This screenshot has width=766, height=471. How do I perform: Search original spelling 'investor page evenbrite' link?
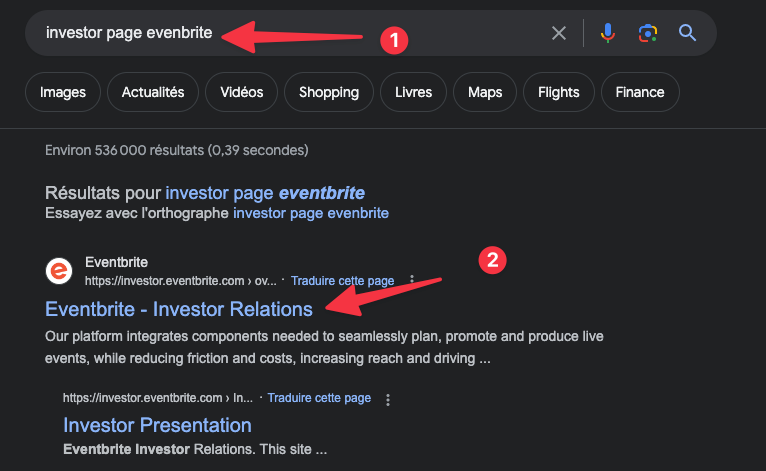311,214
